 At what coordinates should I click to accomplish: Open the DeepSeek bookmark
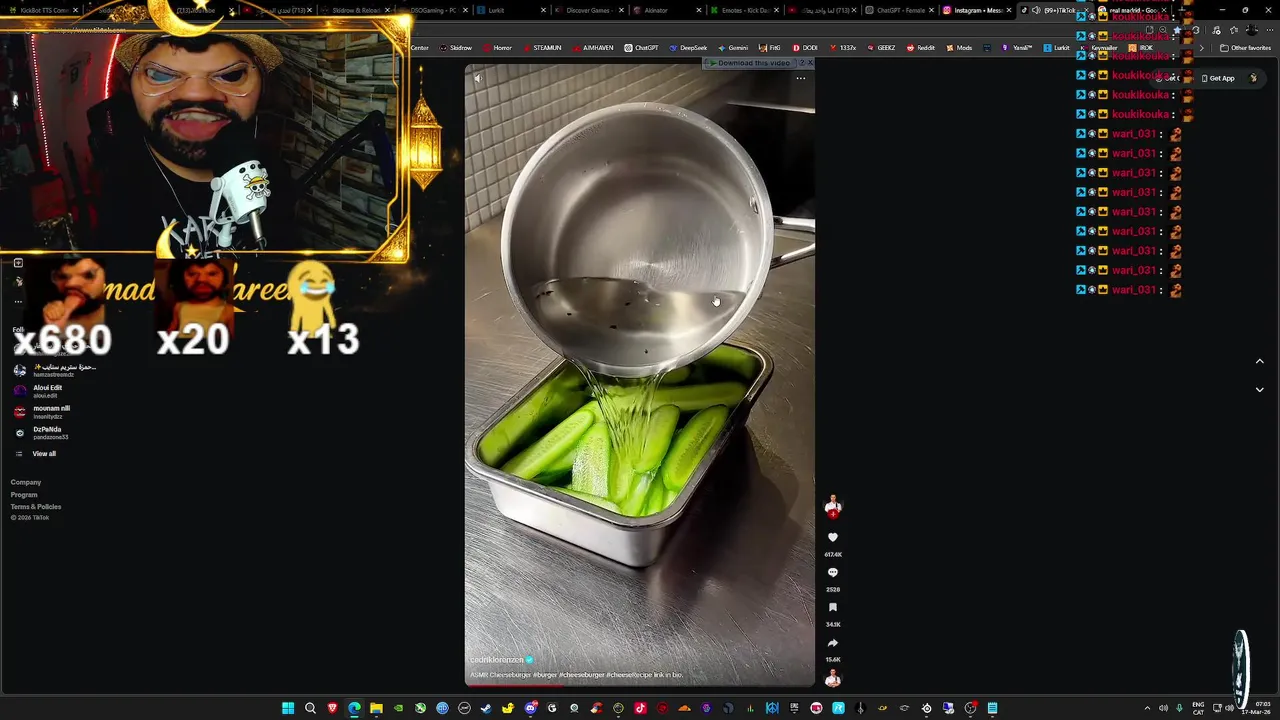688,48
